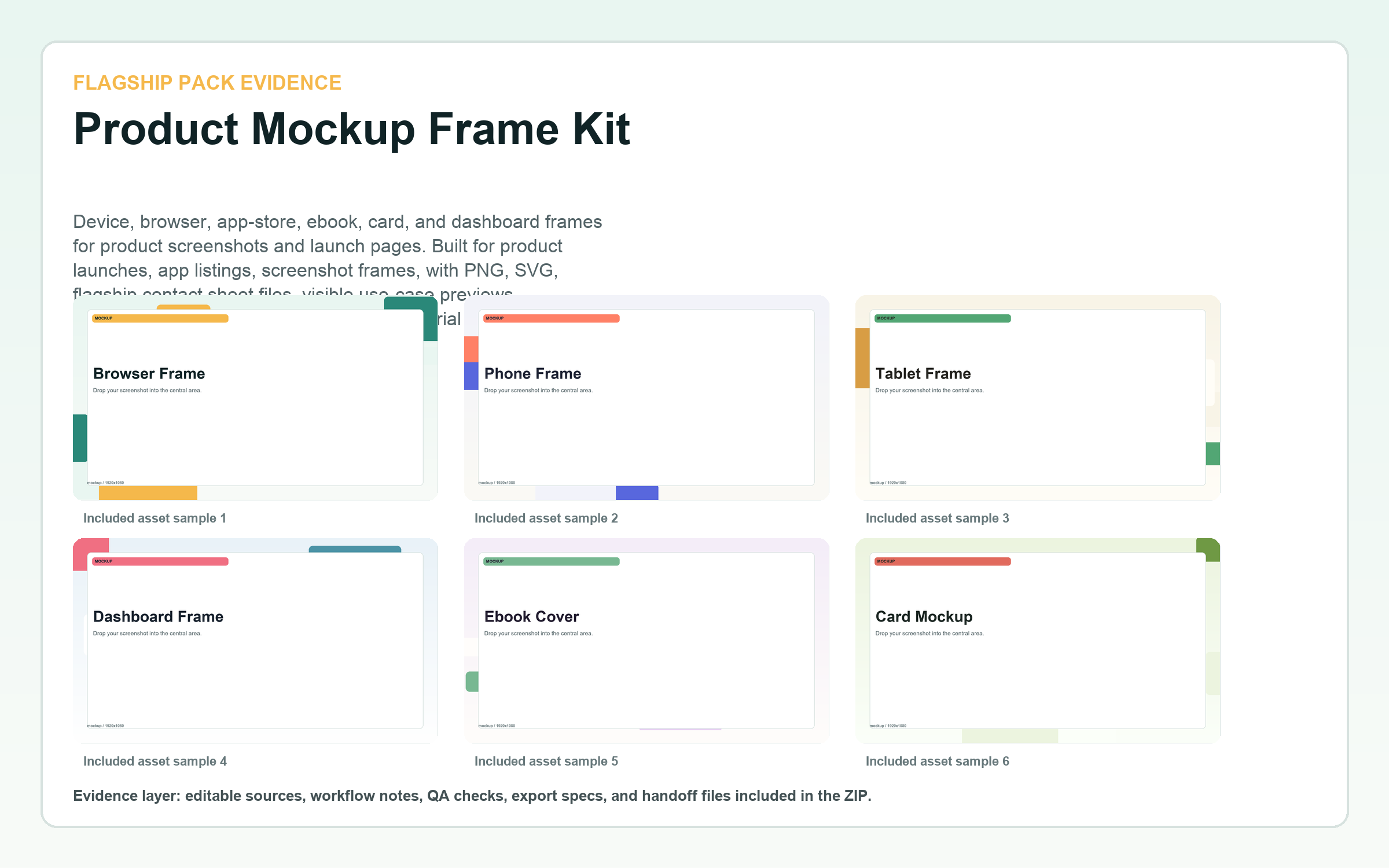Click 'mockup / 1920x1080' in the Phone Frame card
The image size is (1389, 868).
[x=497, y=483]
